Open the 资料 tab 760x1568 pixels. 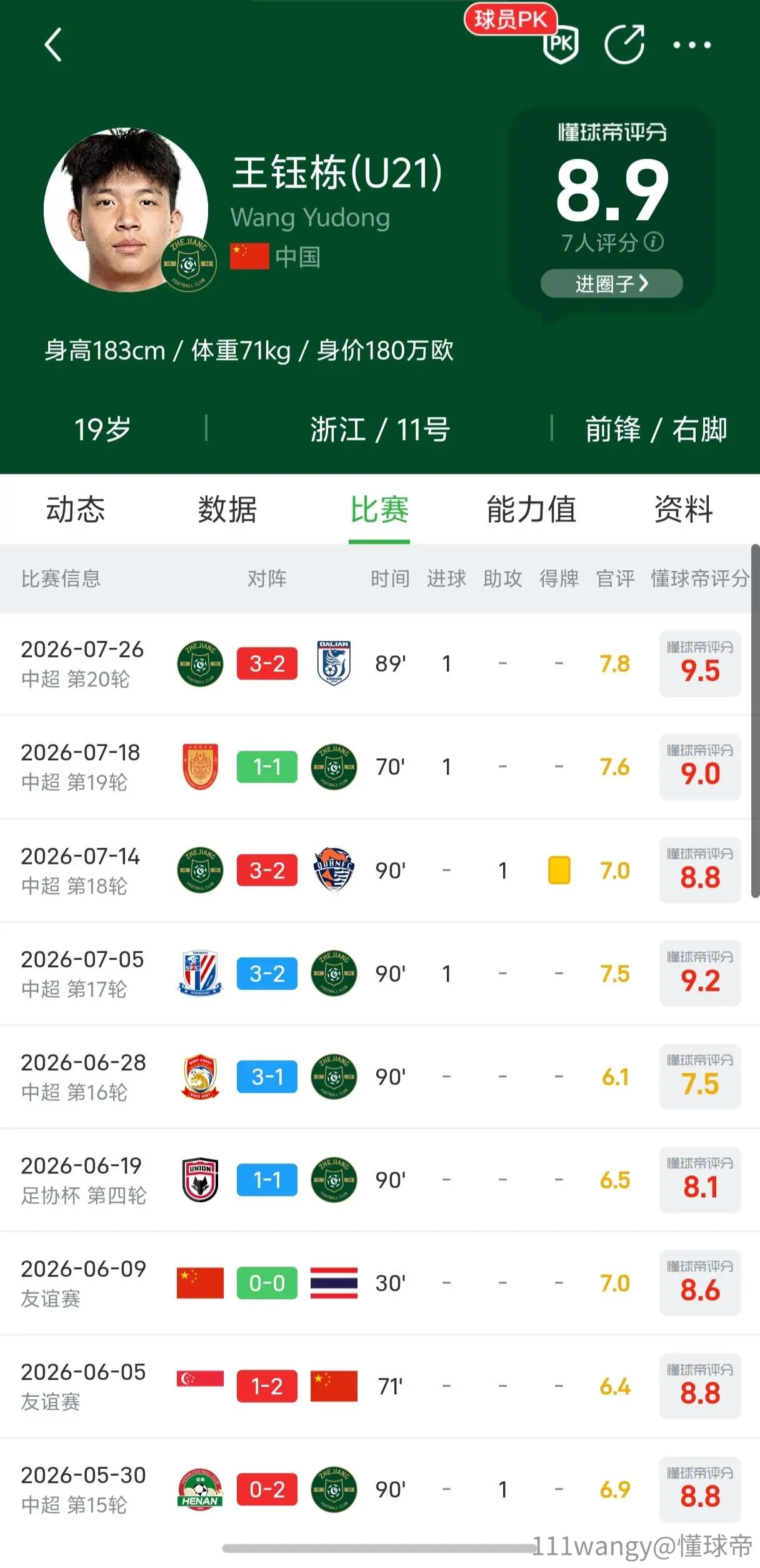point(683,509)
